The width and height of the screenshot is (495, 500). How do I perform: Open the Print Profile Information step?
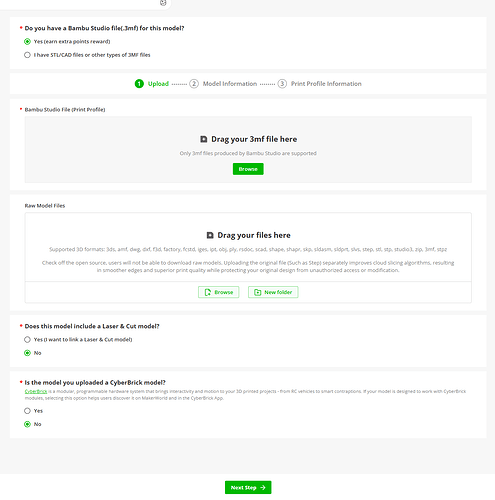[x=326, y=84]
